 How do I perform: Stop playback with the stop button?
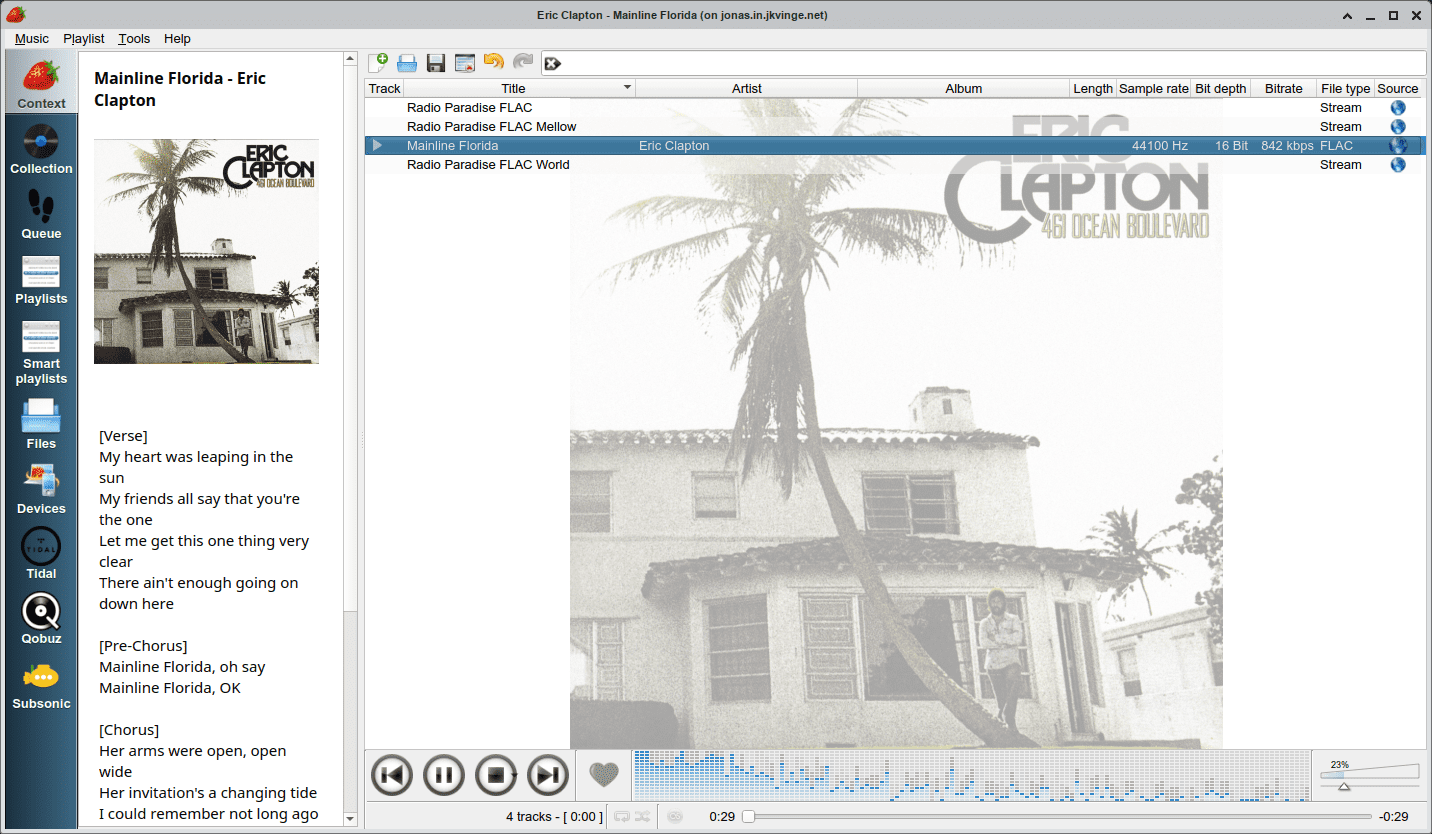[494, 775]
